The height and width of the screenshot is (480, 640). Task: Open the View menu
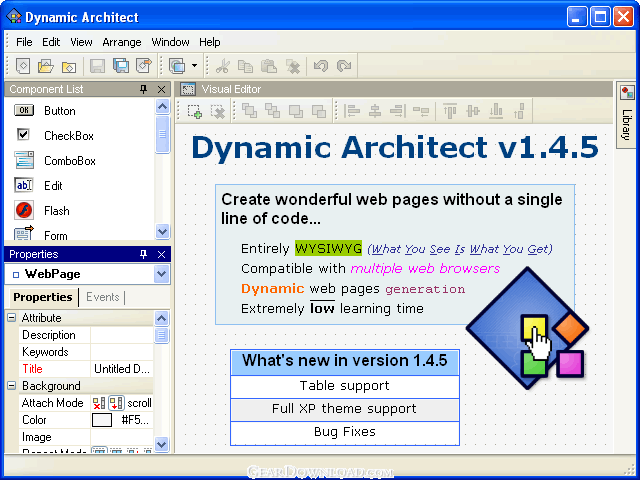pos(81,42)
